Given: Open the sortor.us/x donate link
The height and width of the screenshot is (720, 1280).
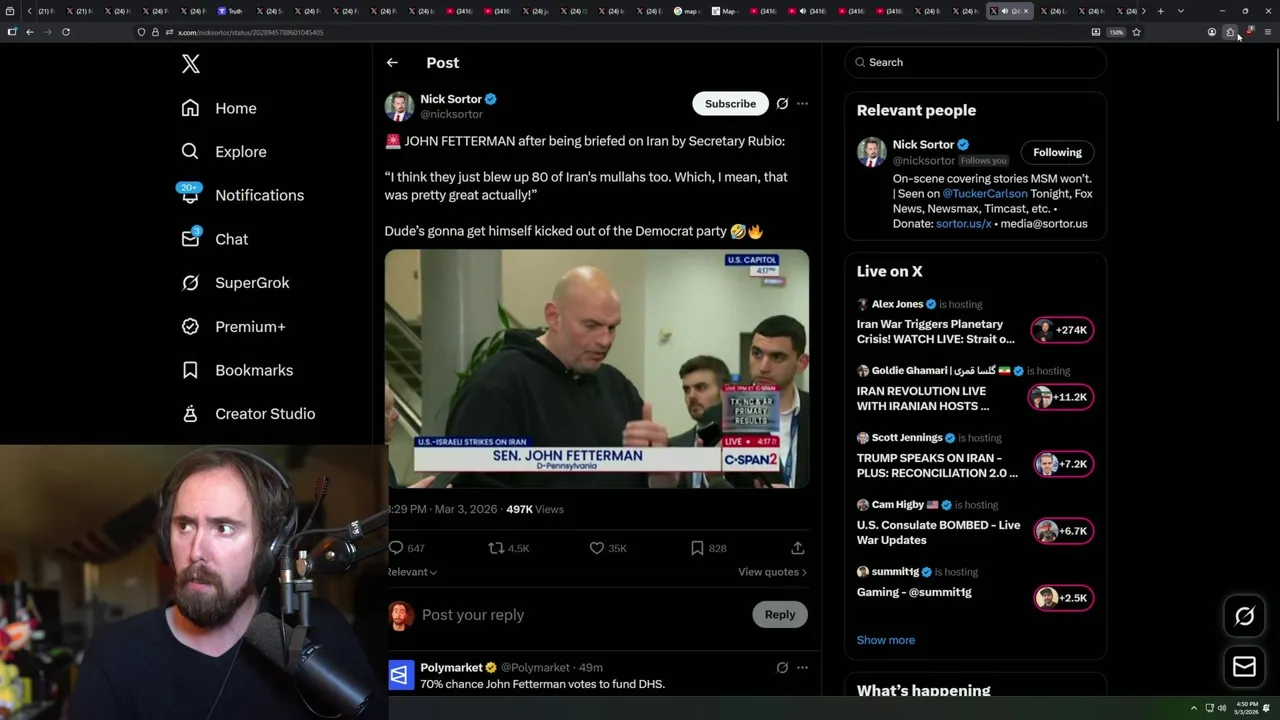Looking at the screenshot, I should 963,224.
